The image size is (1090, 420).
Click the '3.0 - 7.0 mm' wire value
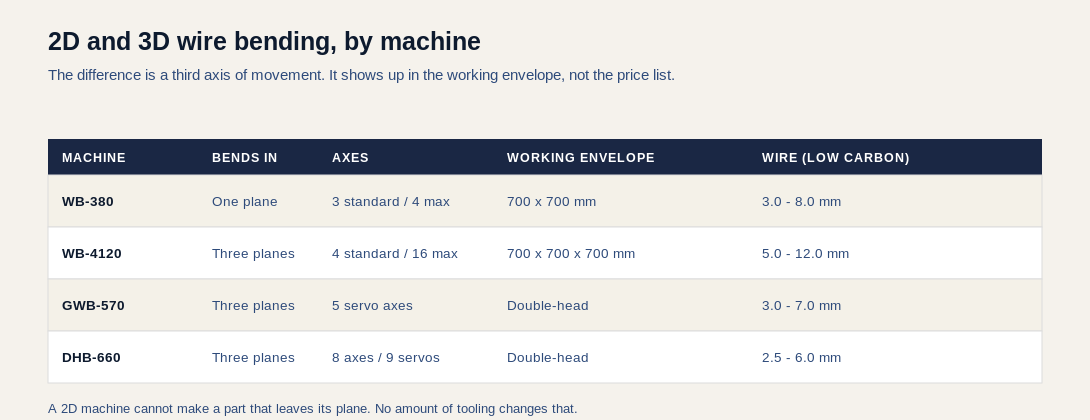(x=802, y=306)
